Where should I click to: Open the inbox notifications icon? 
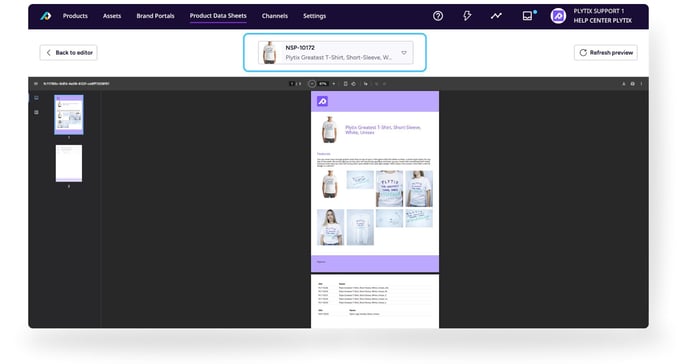coord(528,16)
